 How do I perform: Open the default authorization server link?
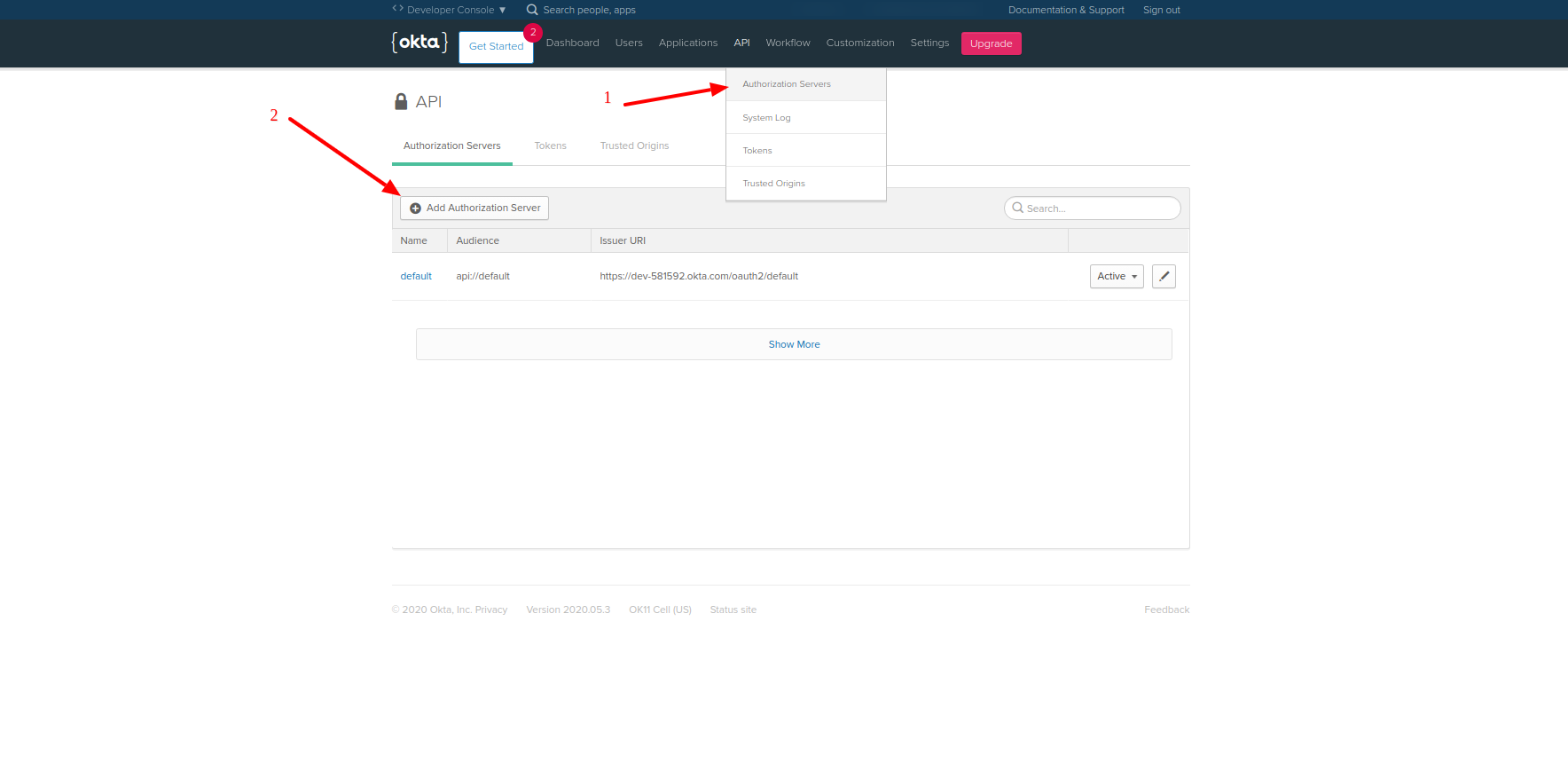pos(416,276)
